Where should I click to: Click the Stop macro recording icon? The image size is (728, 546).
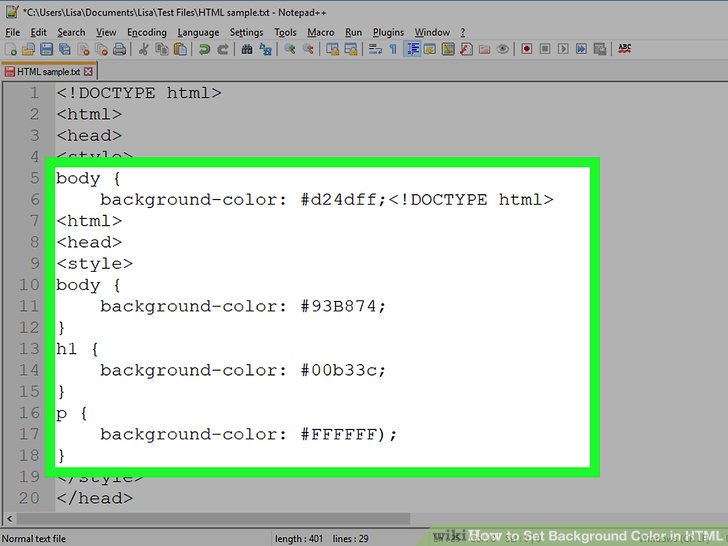pos(545,49)
